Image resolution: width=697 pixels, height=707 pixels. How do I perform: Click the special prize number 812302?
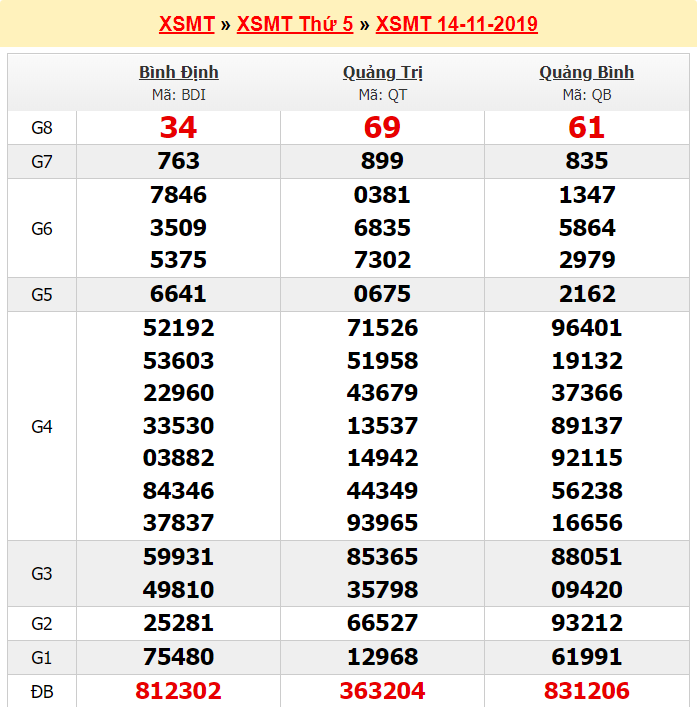coord(179,691)
